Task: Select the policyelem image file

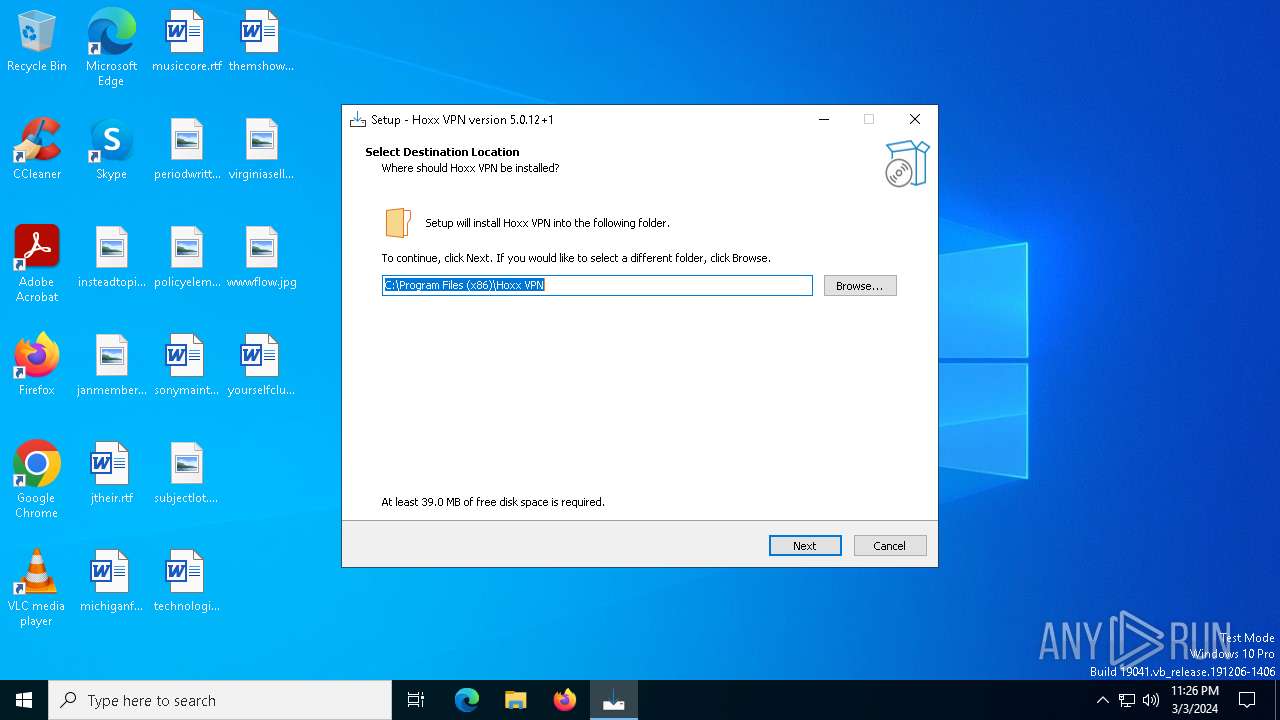Action: [x=186, y=258]
